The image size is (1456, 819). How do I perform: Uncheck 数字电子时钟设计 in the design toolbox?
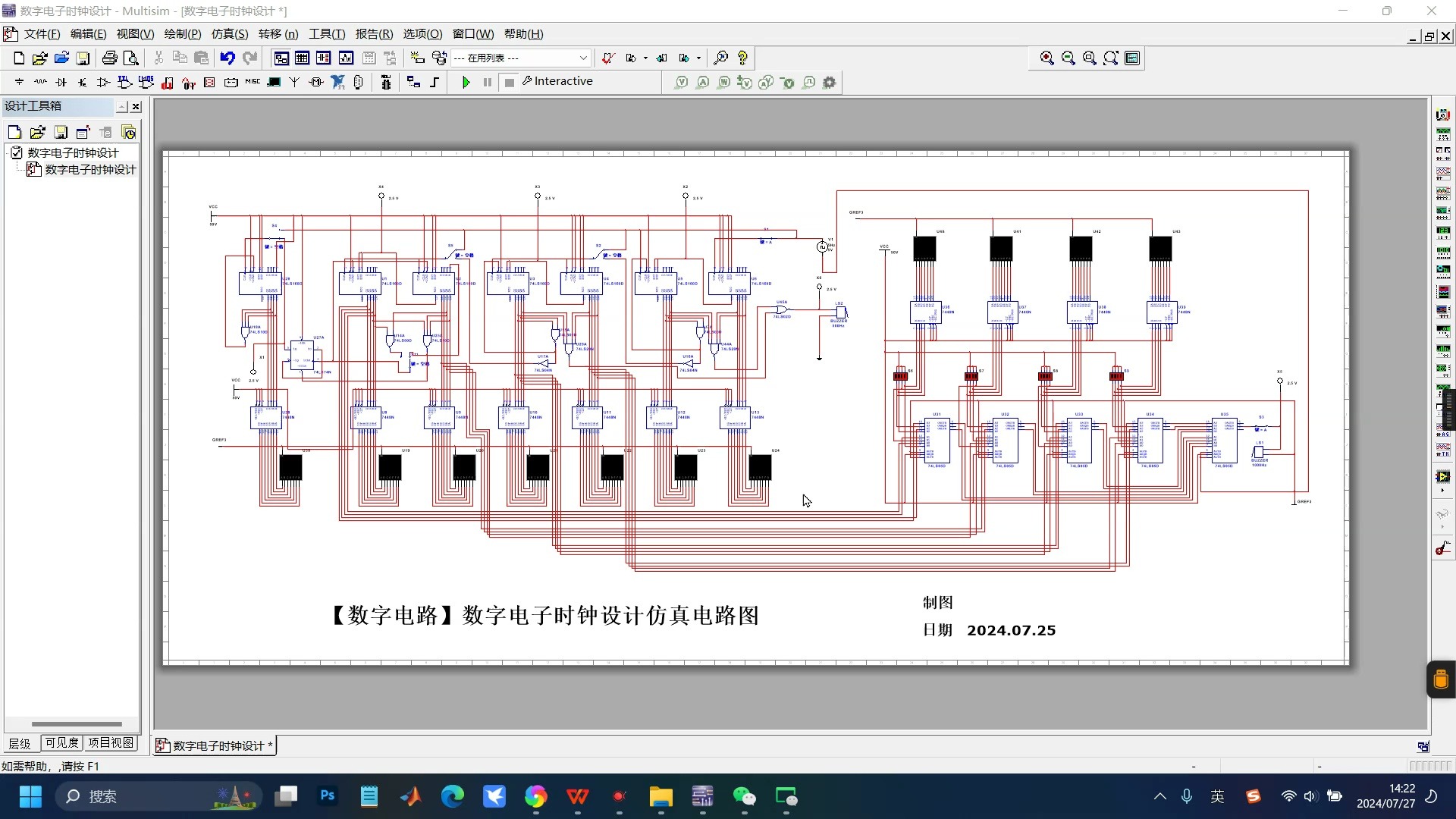tap(17, 152)
